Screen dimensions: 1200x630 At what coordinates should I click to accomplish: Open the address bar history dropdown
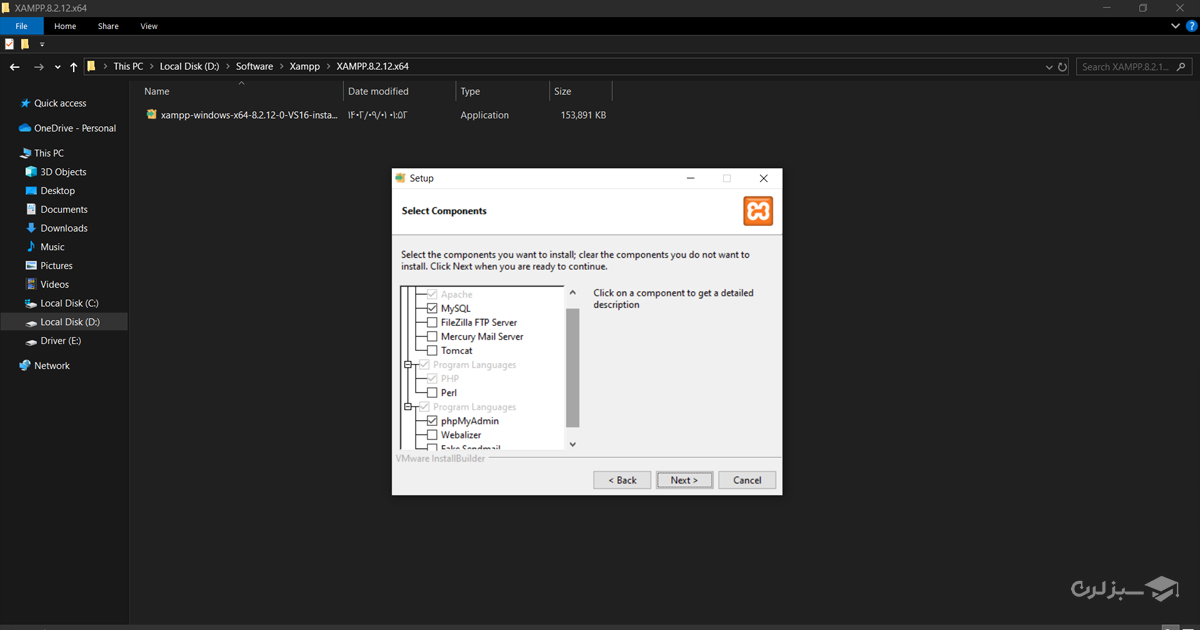pos(1048,67)
